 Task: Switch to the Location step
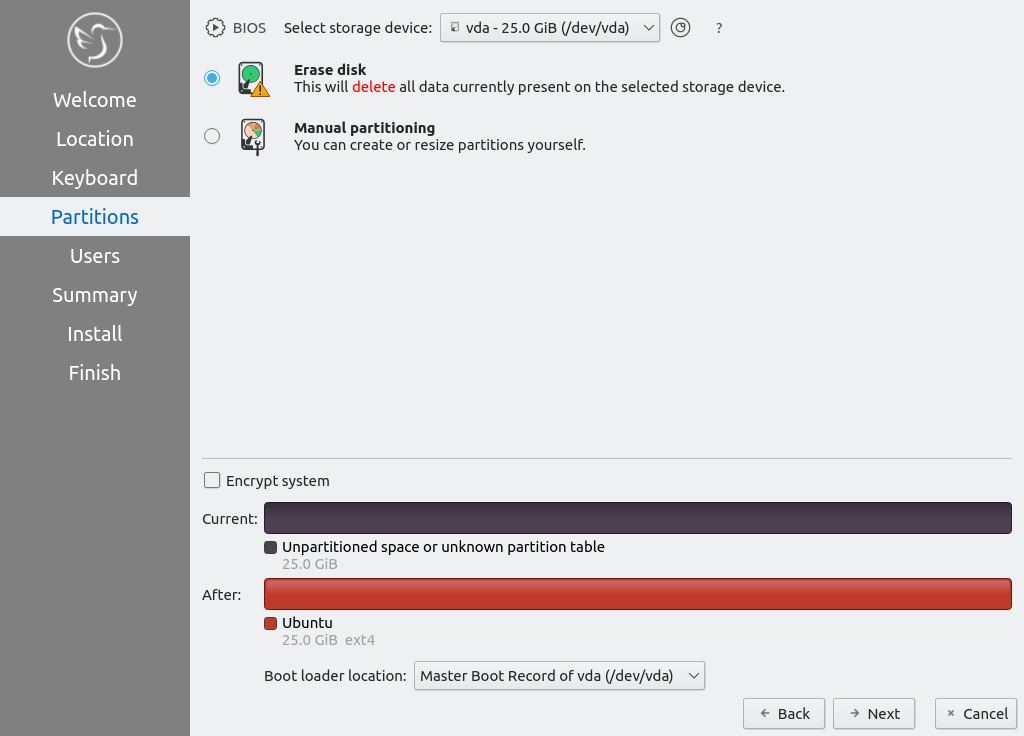pyautogui.click(x=95, y=139)
